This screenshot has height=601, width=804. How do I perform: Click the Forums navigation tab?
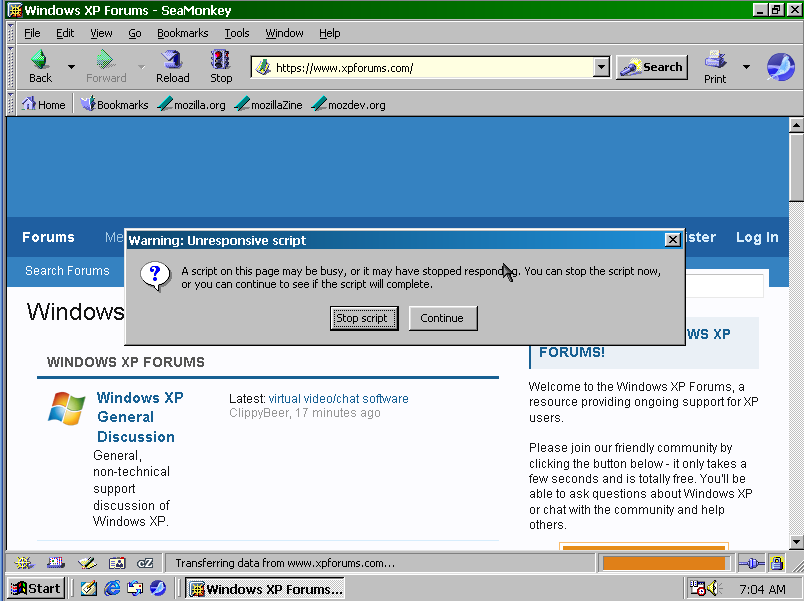(48, 237)
